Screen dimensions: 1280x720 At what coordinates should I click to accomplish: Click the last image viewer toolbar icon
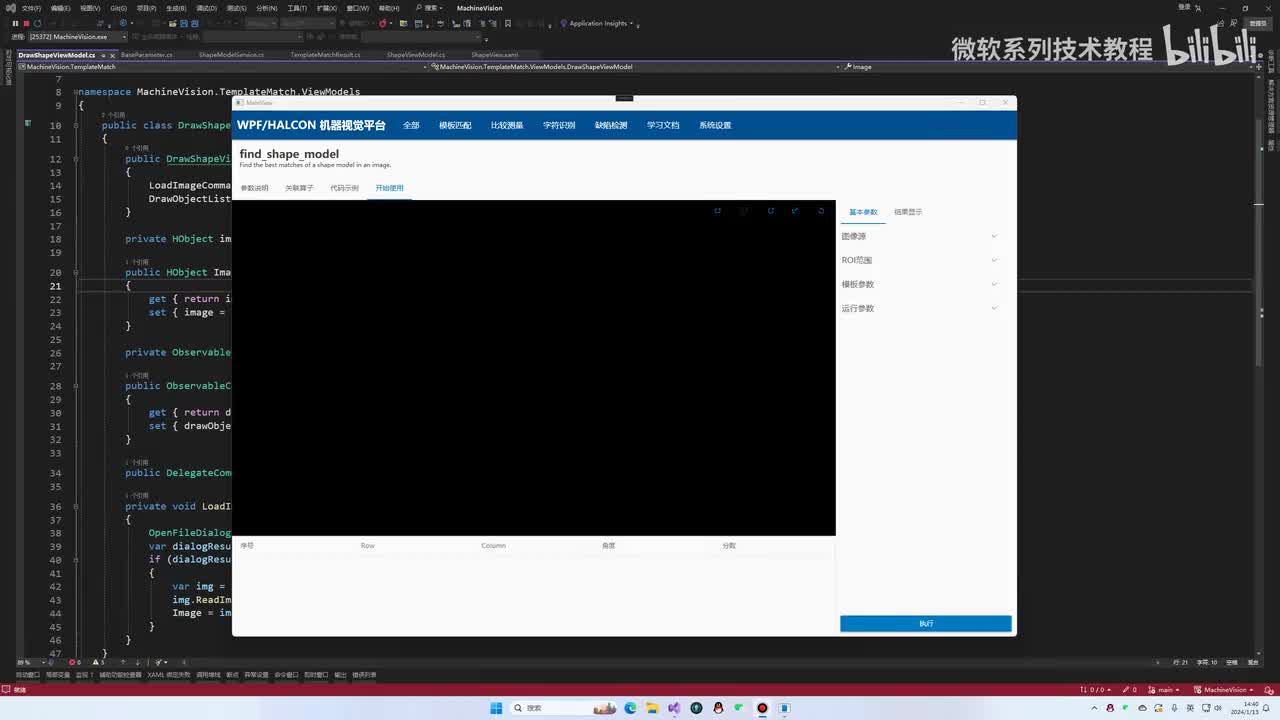[821, 211]
